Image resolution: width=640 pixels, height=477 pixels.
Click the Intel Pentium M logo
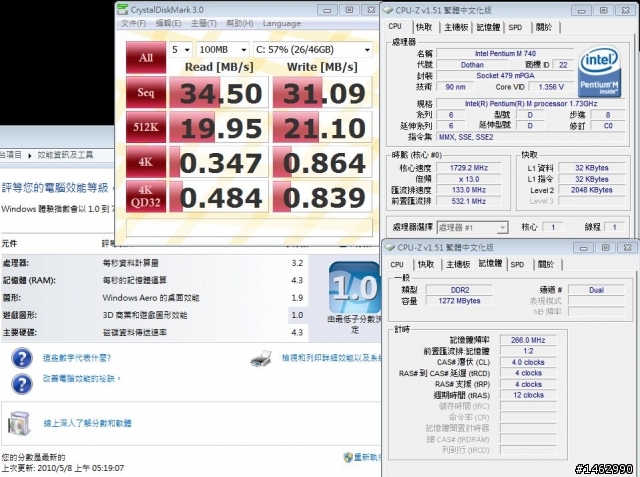click(599, 72)
